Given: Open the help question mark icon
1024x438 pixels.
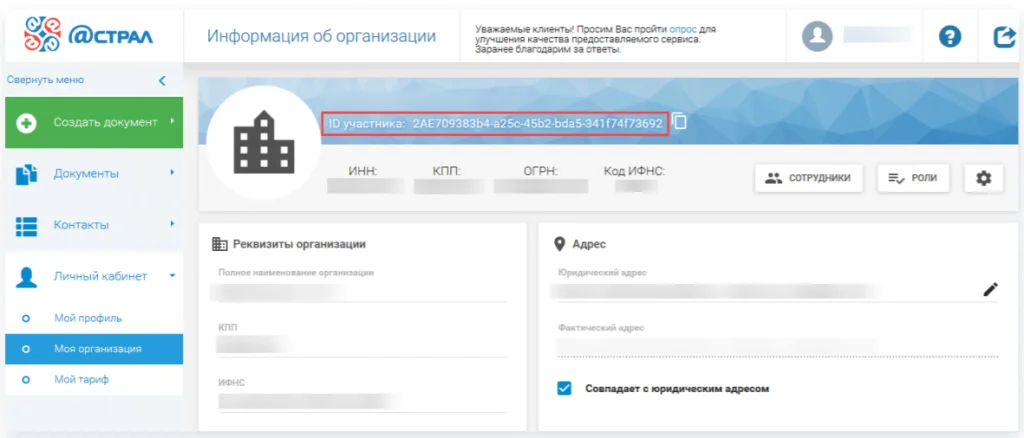Looking at the screenshot, I should [949, 37].
